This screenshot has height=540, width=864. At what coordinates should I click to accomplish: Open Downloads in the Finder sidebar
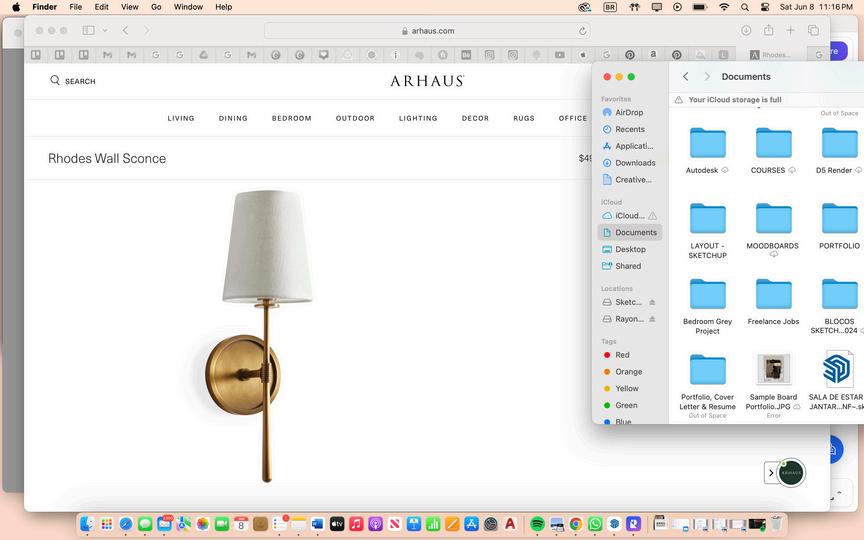[629, 163]
